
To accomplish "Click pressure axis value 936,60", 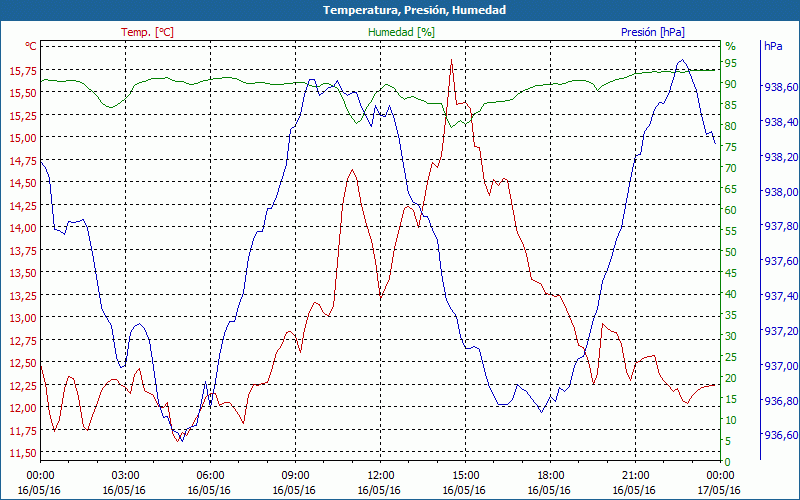I will click(x=781, y=435).
